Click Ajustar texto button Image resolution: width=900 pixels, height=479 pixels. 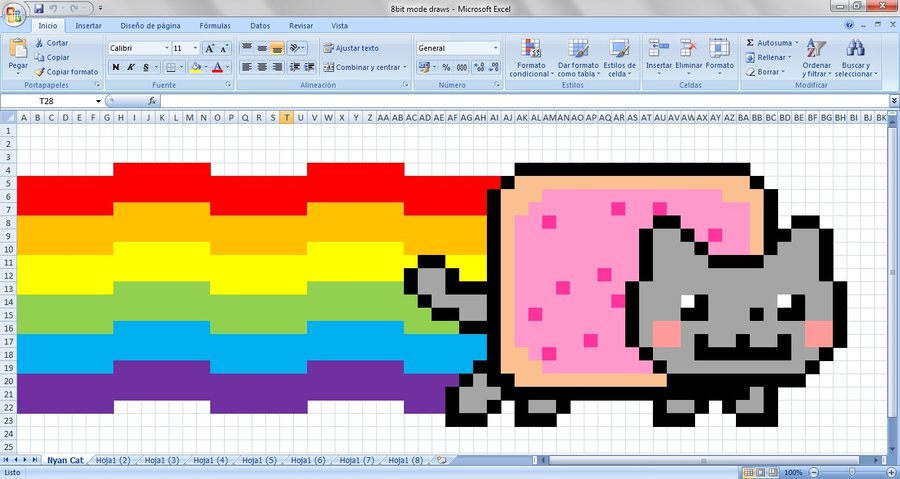pos(351,48)
